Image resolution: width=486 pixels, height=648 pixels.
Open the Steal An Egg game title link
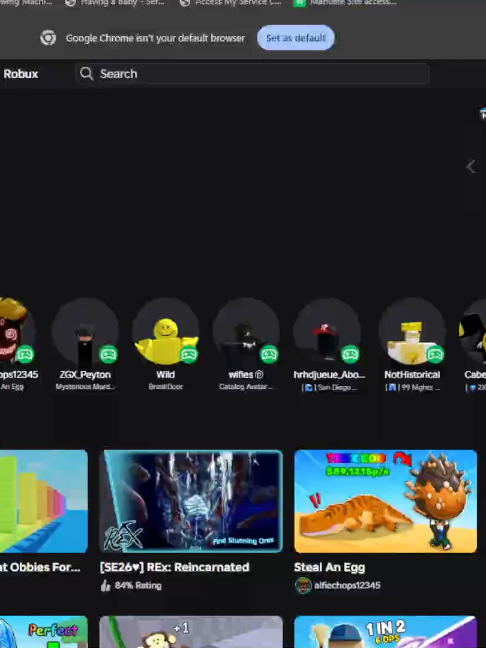tap(329, 567)
